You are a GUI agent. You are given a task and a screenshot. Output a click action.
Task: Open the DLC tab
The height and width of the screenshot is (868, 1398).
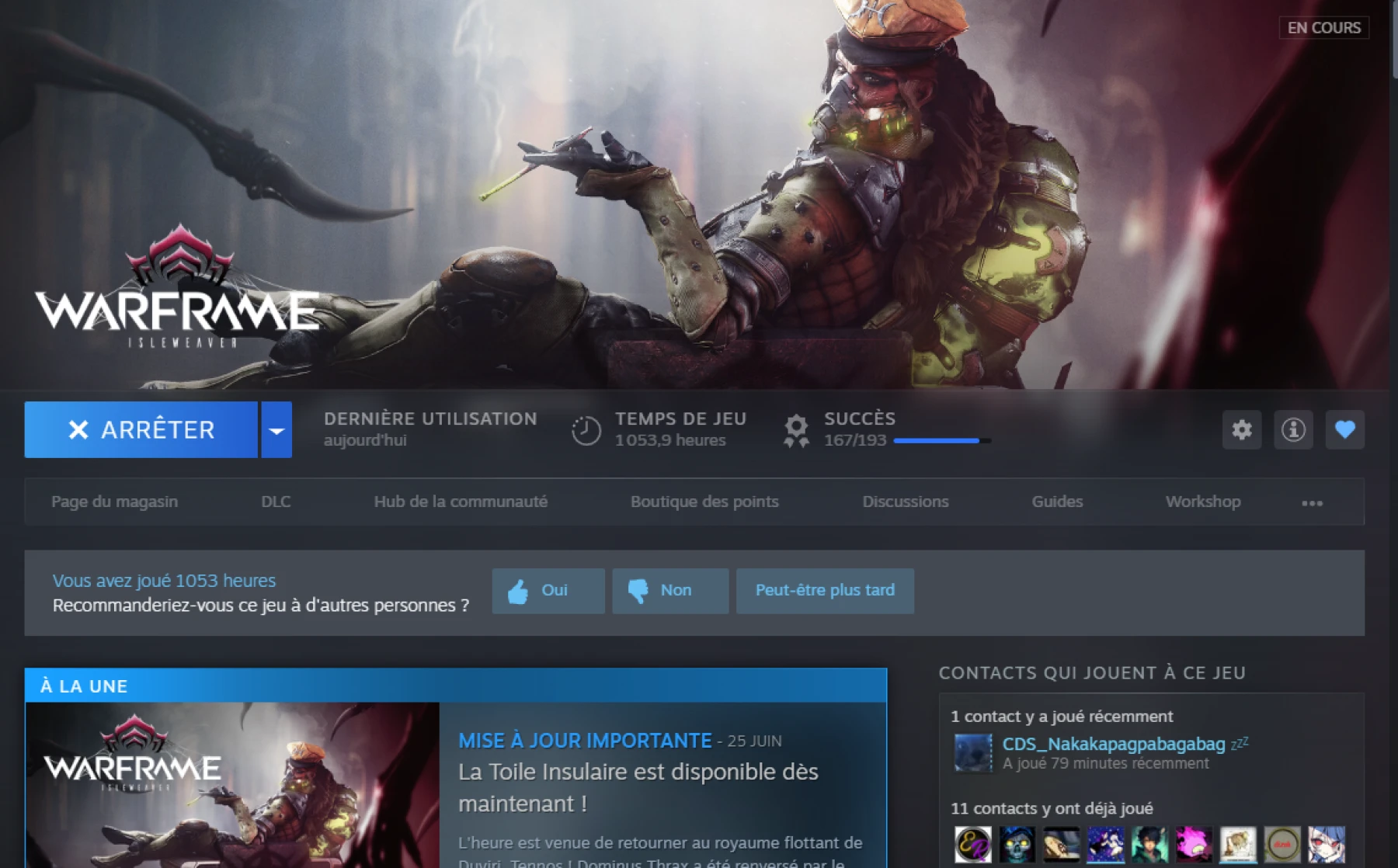coord(276,502)
